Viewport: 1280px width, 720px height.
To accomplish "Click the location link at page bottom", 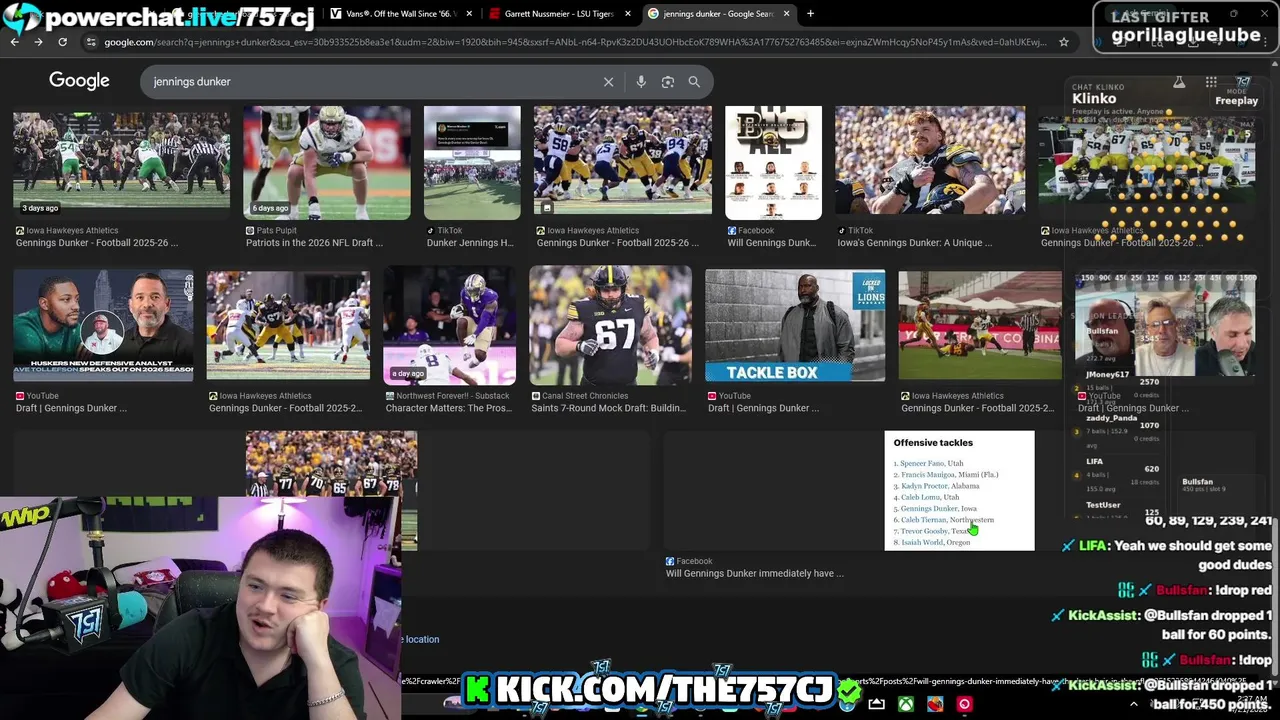I will click(x=422, y=639).
